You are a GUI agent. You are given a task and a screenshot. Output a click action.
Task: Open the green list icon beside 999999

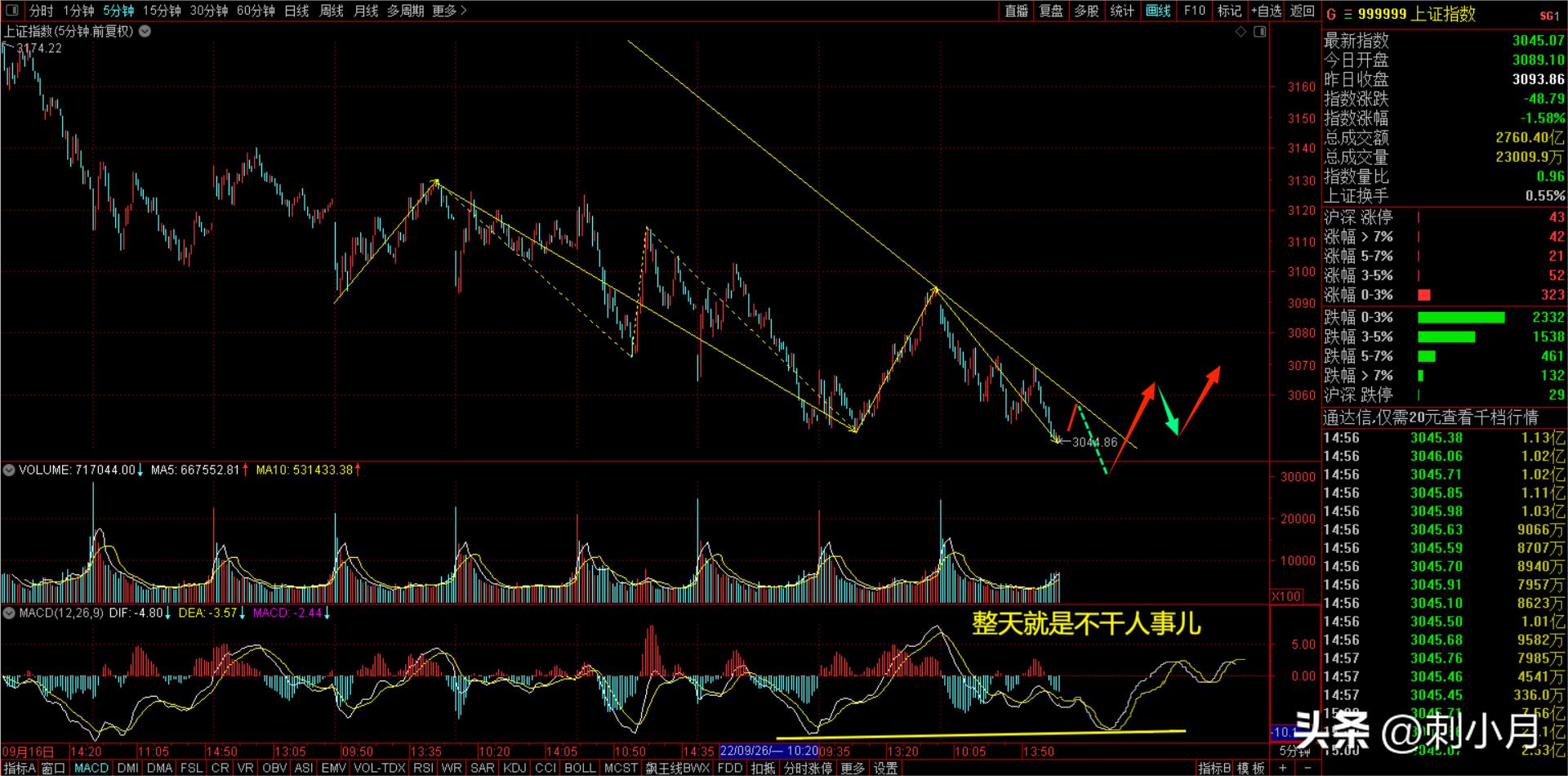[1347, 14]
